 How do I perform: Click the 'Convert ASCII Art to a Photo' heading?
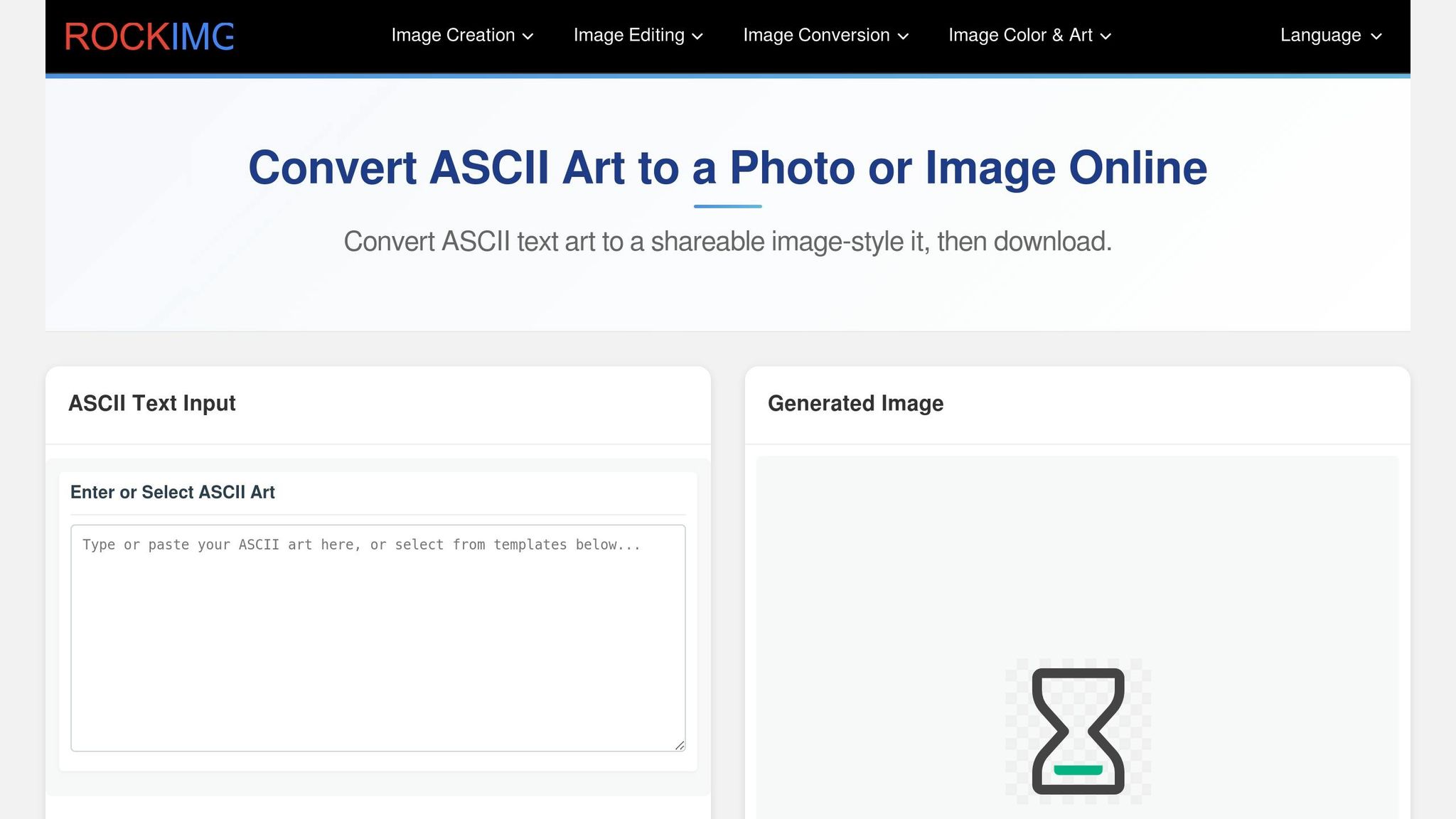(x=727, y=168)
